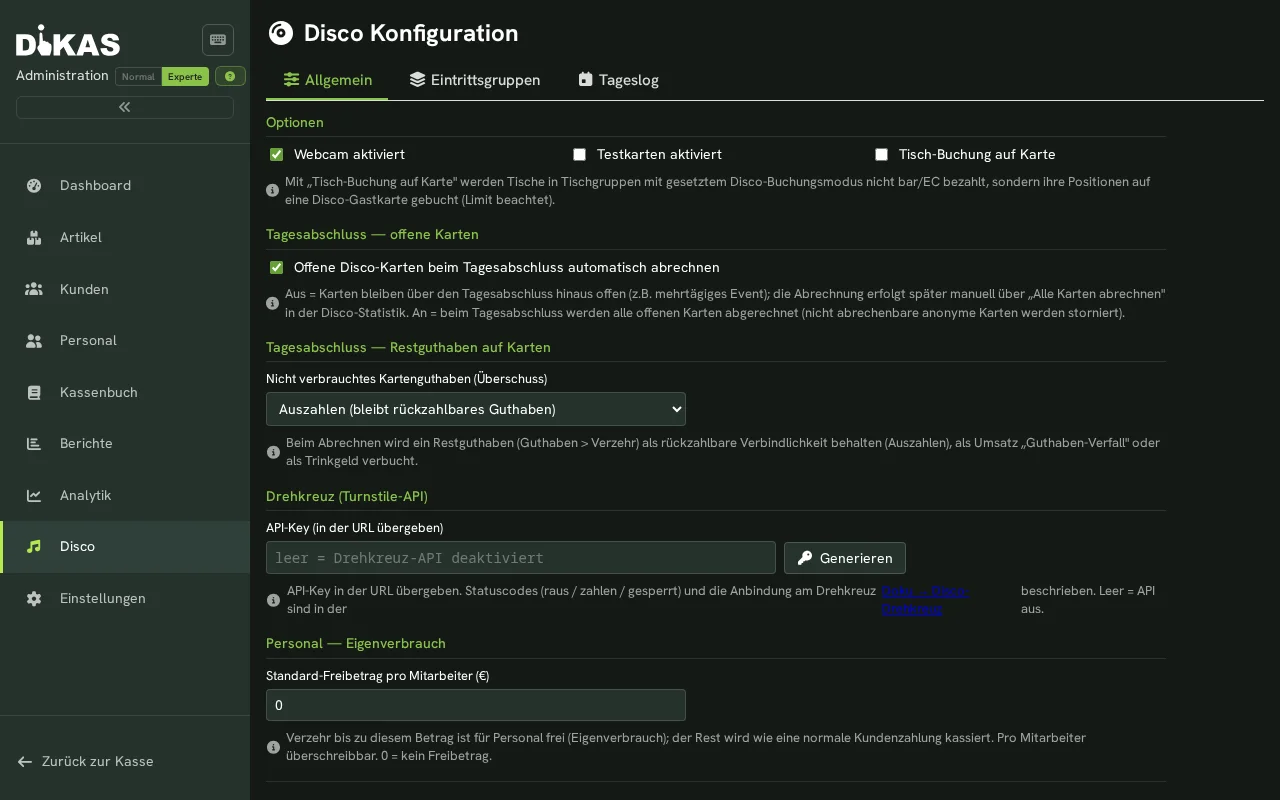The height and width of the screenshot is (800, 1280).
Task: Open the on-screen keyboard icon button
Action: (x=218, y=40)
